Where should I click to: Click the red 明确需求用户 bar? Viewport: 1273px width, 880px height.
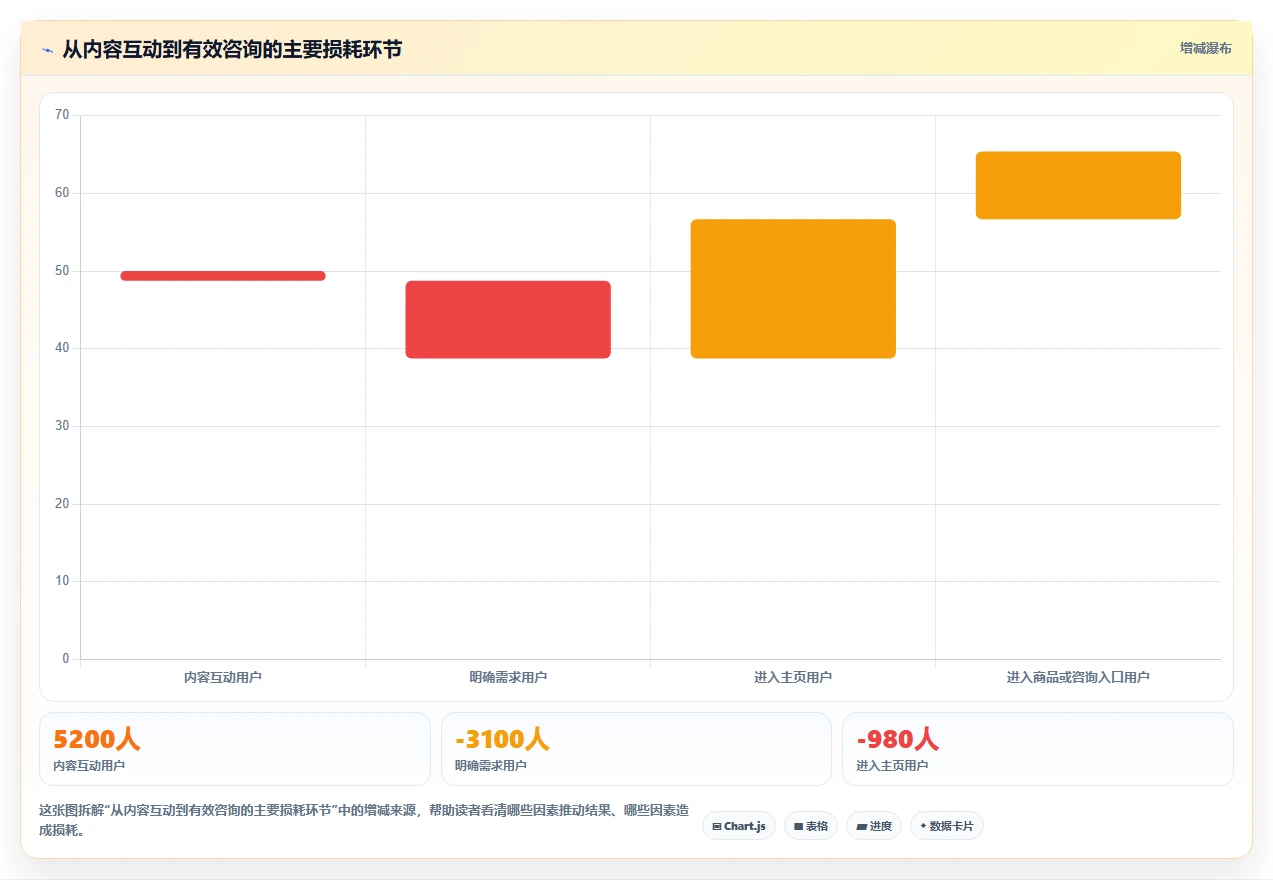point(508,319)
